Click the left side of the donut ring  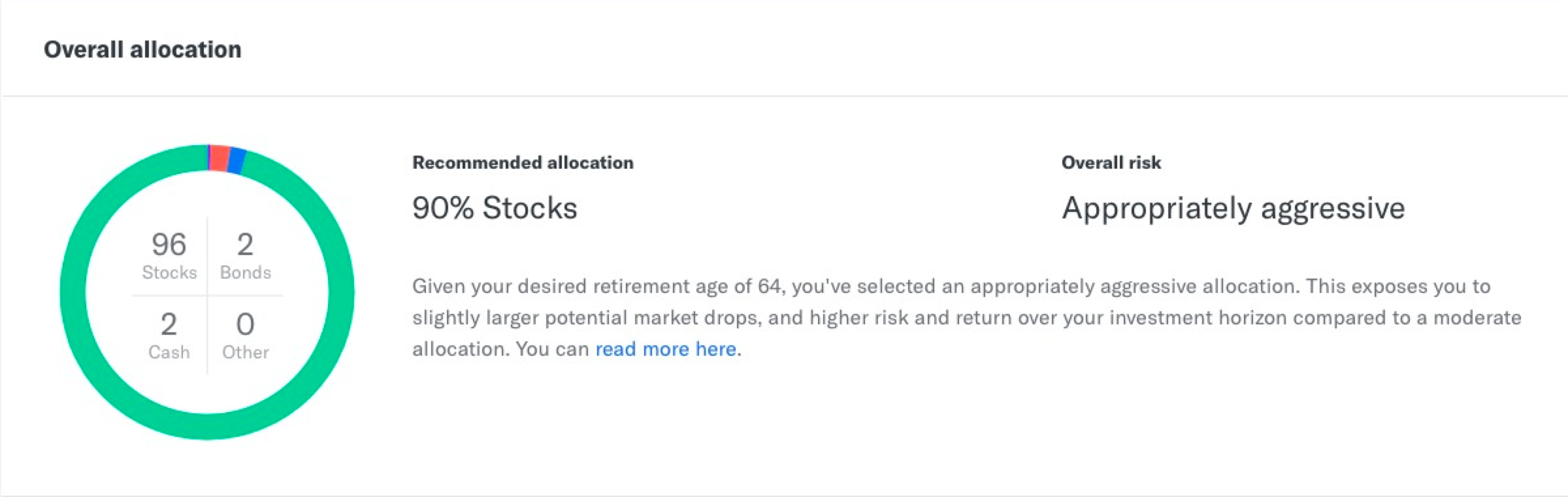point(73,292)
